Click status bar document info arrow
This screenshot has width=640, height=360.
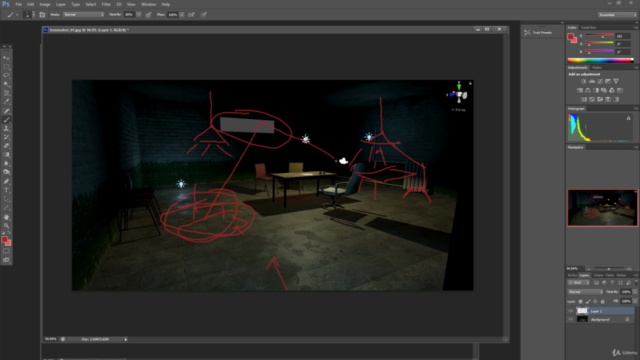click(126, 339)
